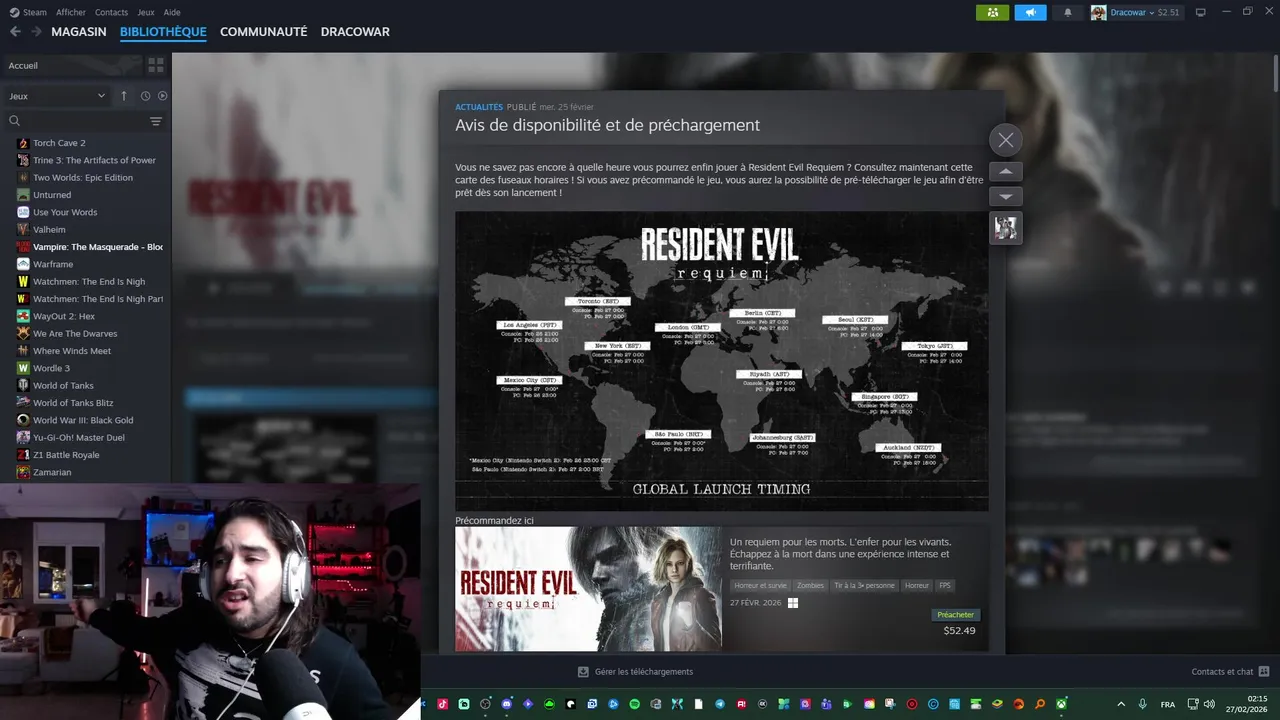Image resolution: width=1280 pixels, height=720 pixels.
Task: Open Discord from the taskbar
Action: click(507, 704)
